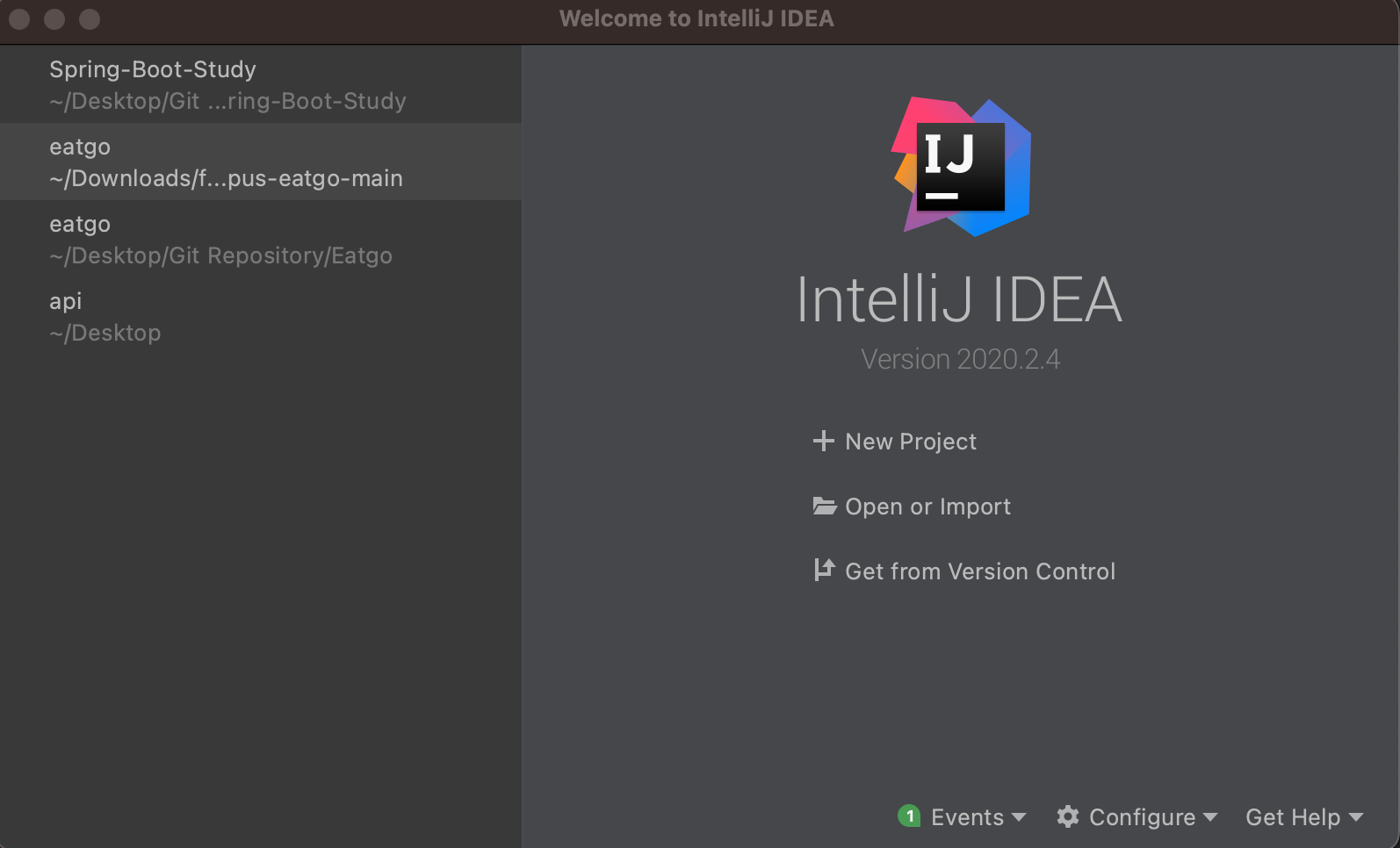Click the path ~/Desktop/Git Repository/Eatgo
Image resolution: width=1400 pixels, height=848 pixels.
220,255
